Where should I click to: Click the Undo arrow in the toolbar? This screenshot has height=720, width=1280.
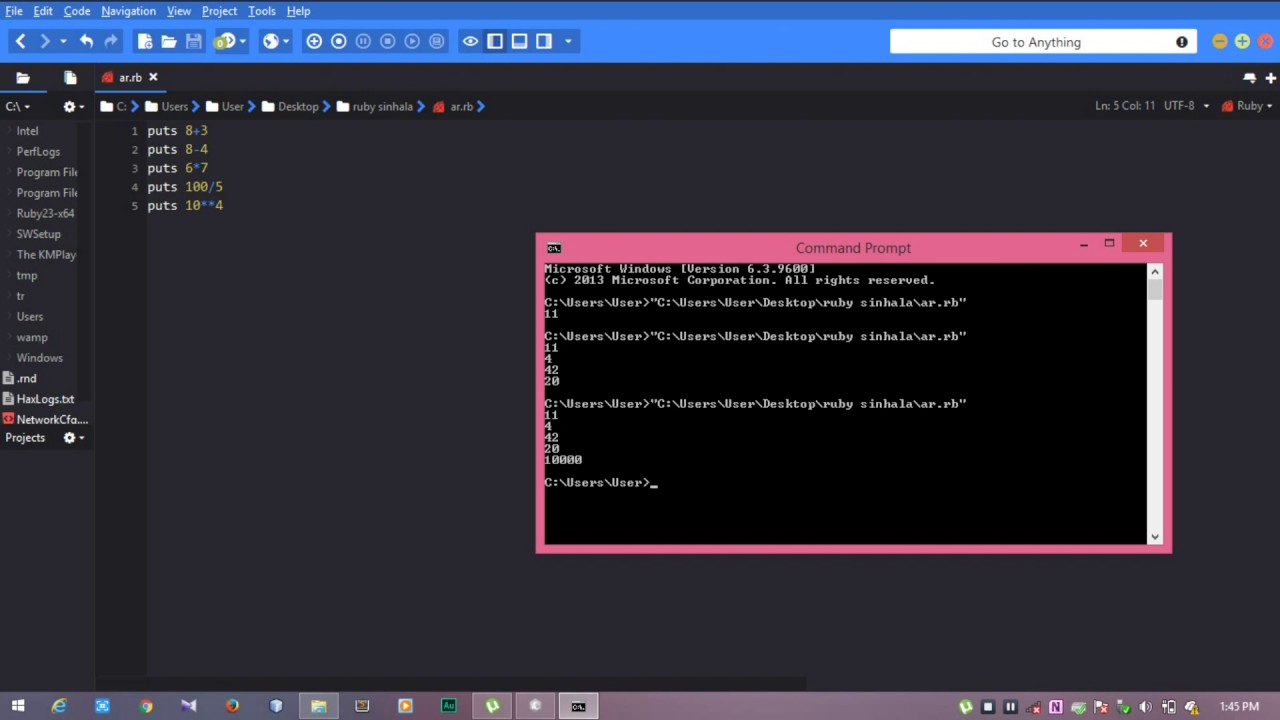86,41
